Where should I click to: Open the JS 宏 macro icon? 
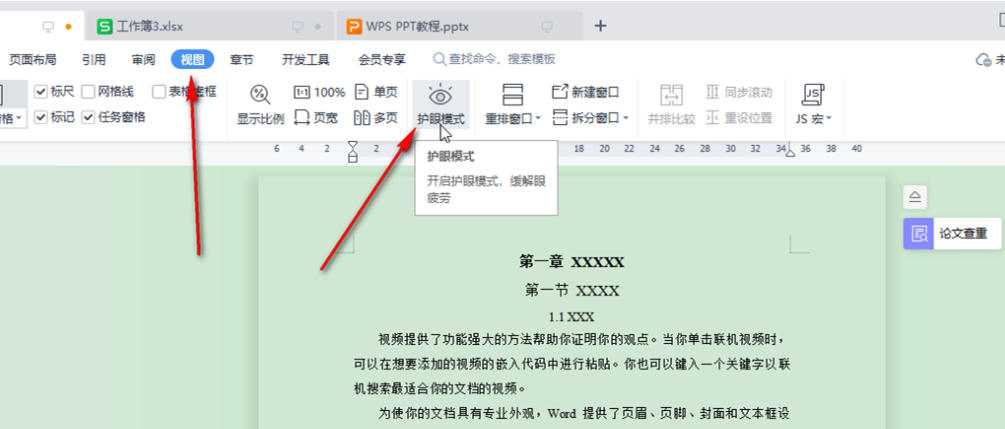point(813,95)
